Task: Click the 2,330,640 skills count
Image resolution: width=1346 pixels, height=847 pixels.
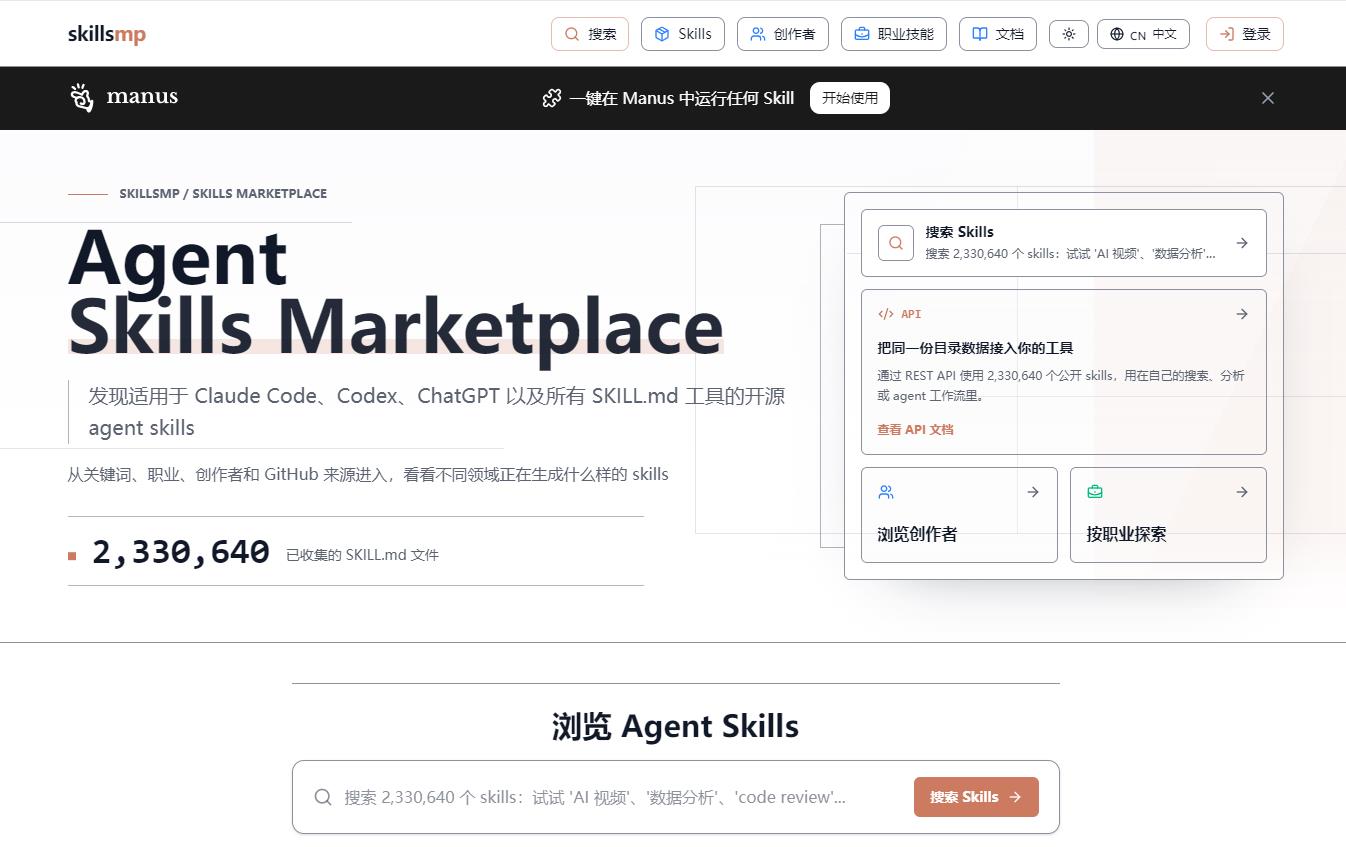Action: click(181, 552)
